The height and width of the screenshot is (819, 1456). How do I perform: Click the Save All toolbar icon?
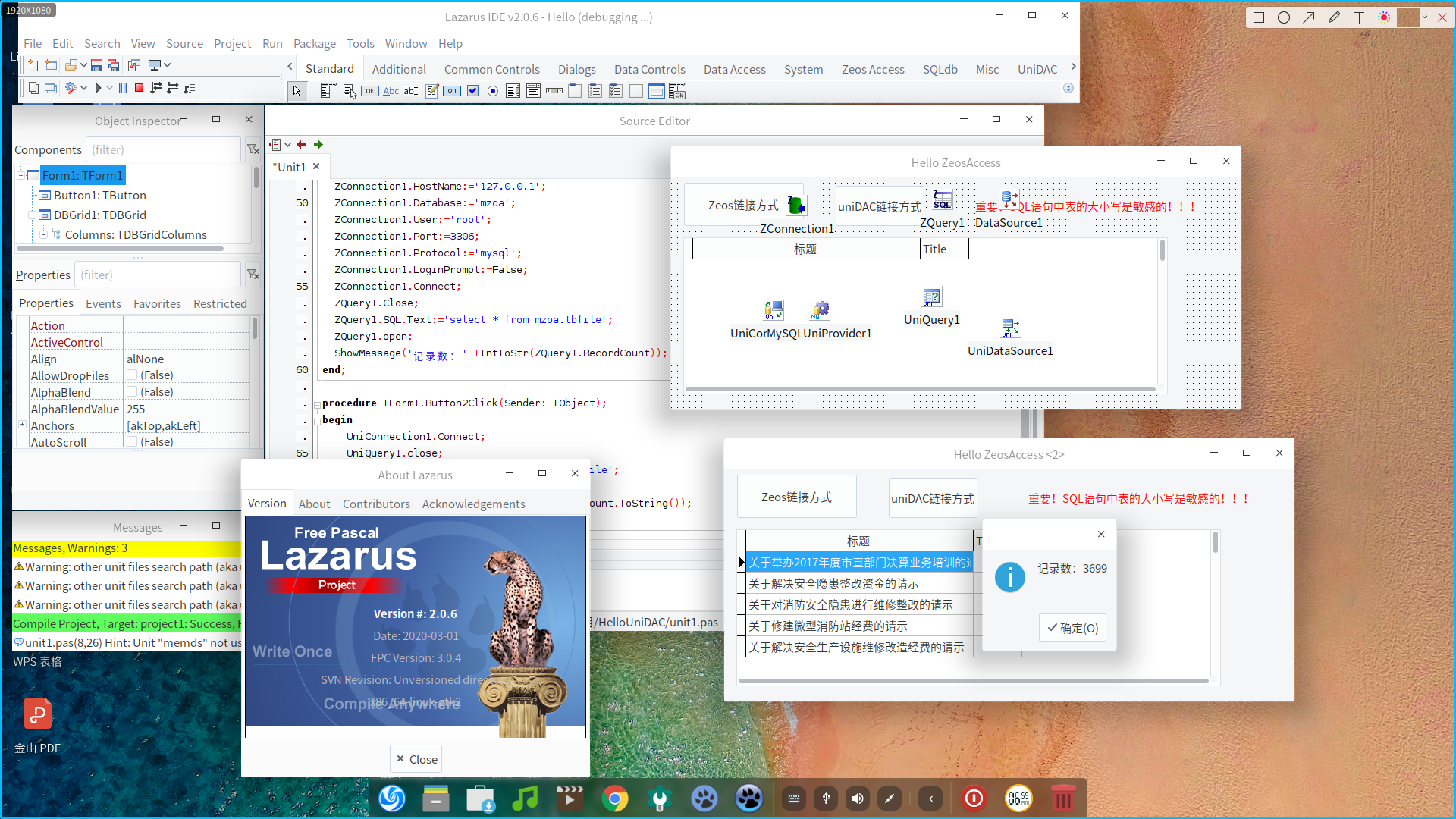(114, 65)
